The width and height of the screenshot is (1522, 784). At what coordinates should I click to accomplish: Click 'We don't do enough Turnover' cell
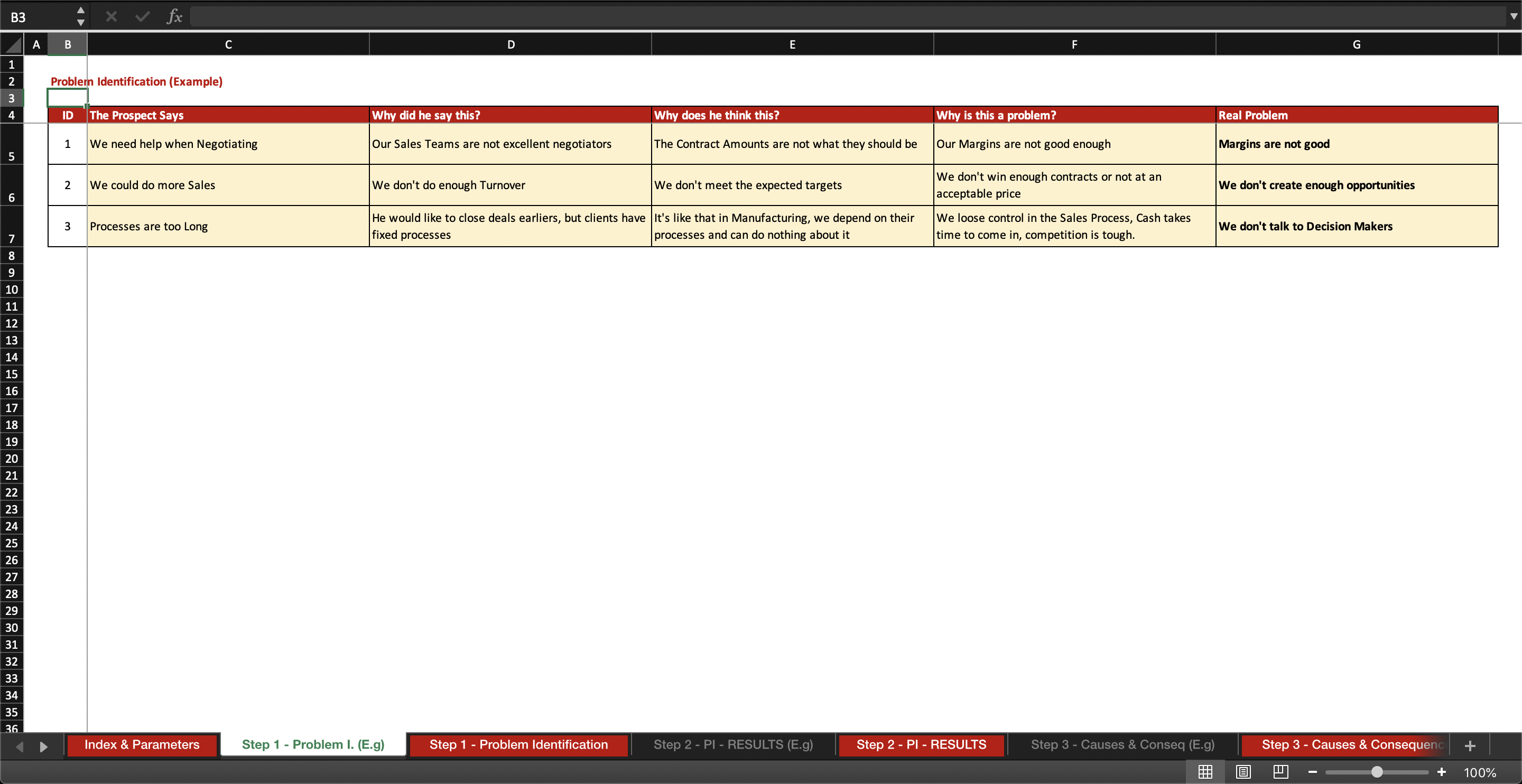(511, 185)
